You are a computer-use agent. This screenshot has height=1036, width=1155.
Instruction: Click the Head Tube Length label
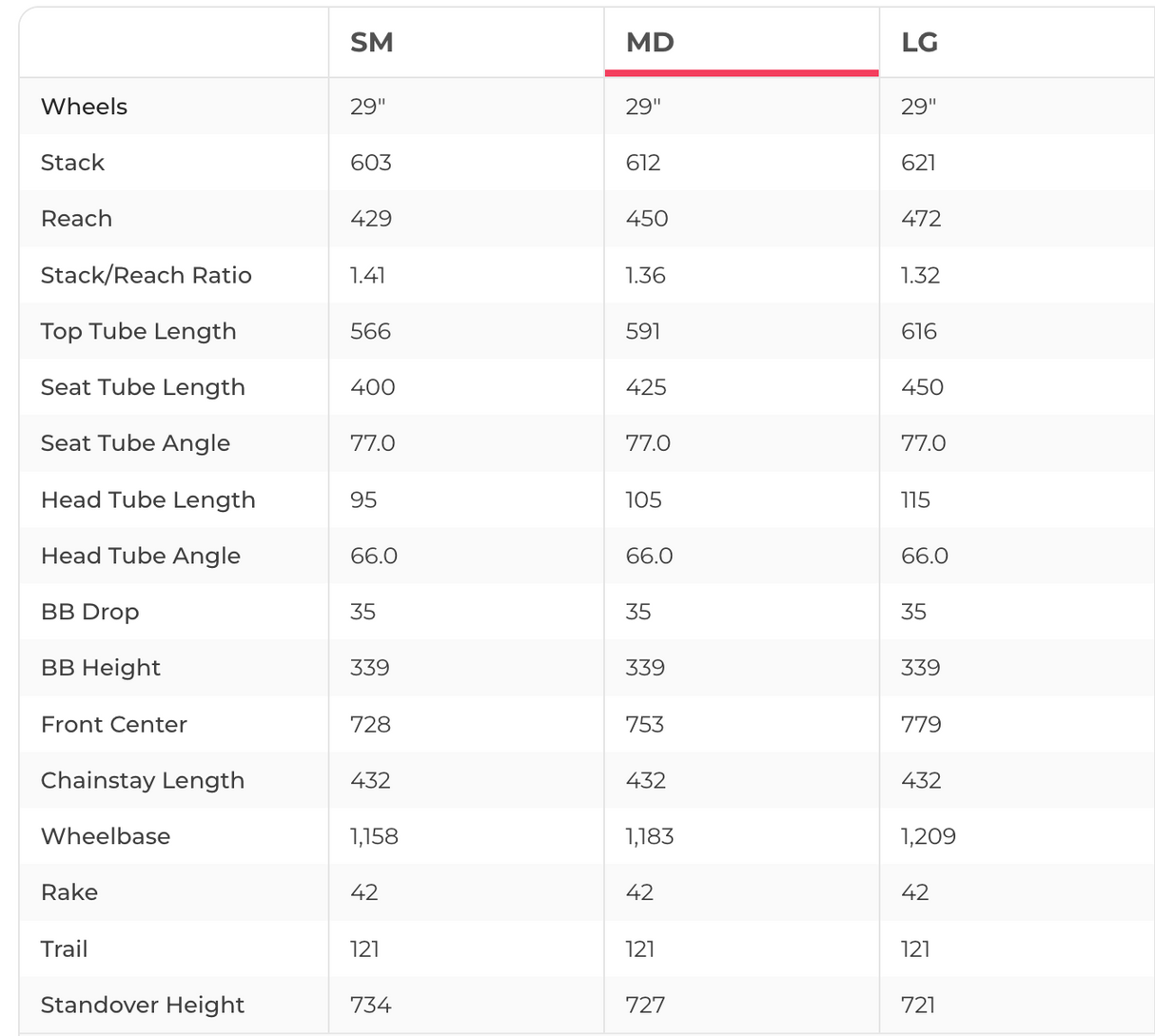click(147, 499)
